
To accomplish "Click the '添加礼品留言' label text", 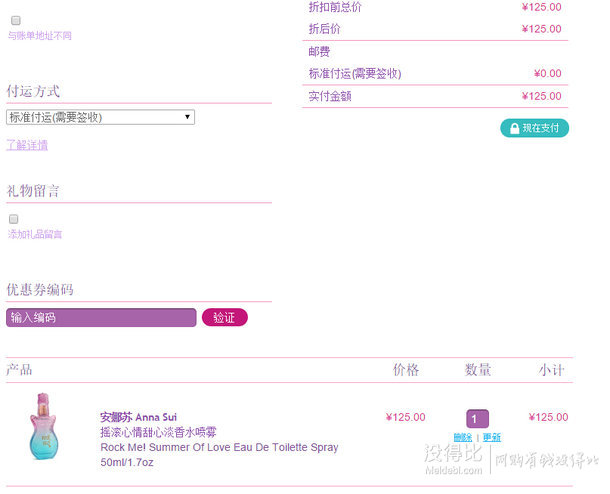I will (x=35, y=234).
